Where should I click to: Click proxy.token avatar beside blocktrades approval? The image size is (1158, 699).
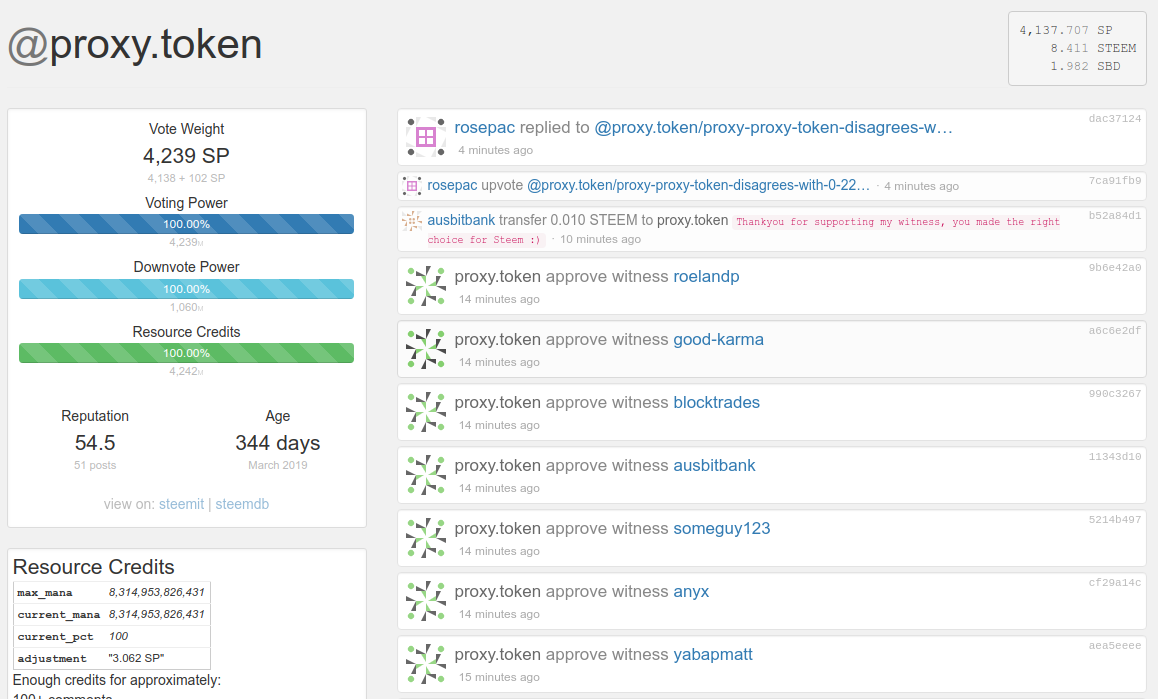coord(425,412)
